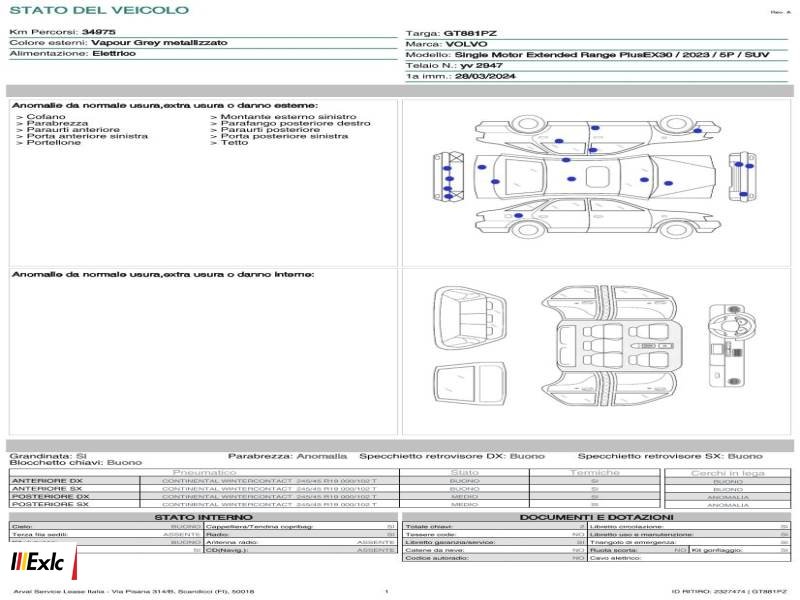Click the 'Cerchi in lega' header
Screen dimensions: 800x600
[728, 473]
